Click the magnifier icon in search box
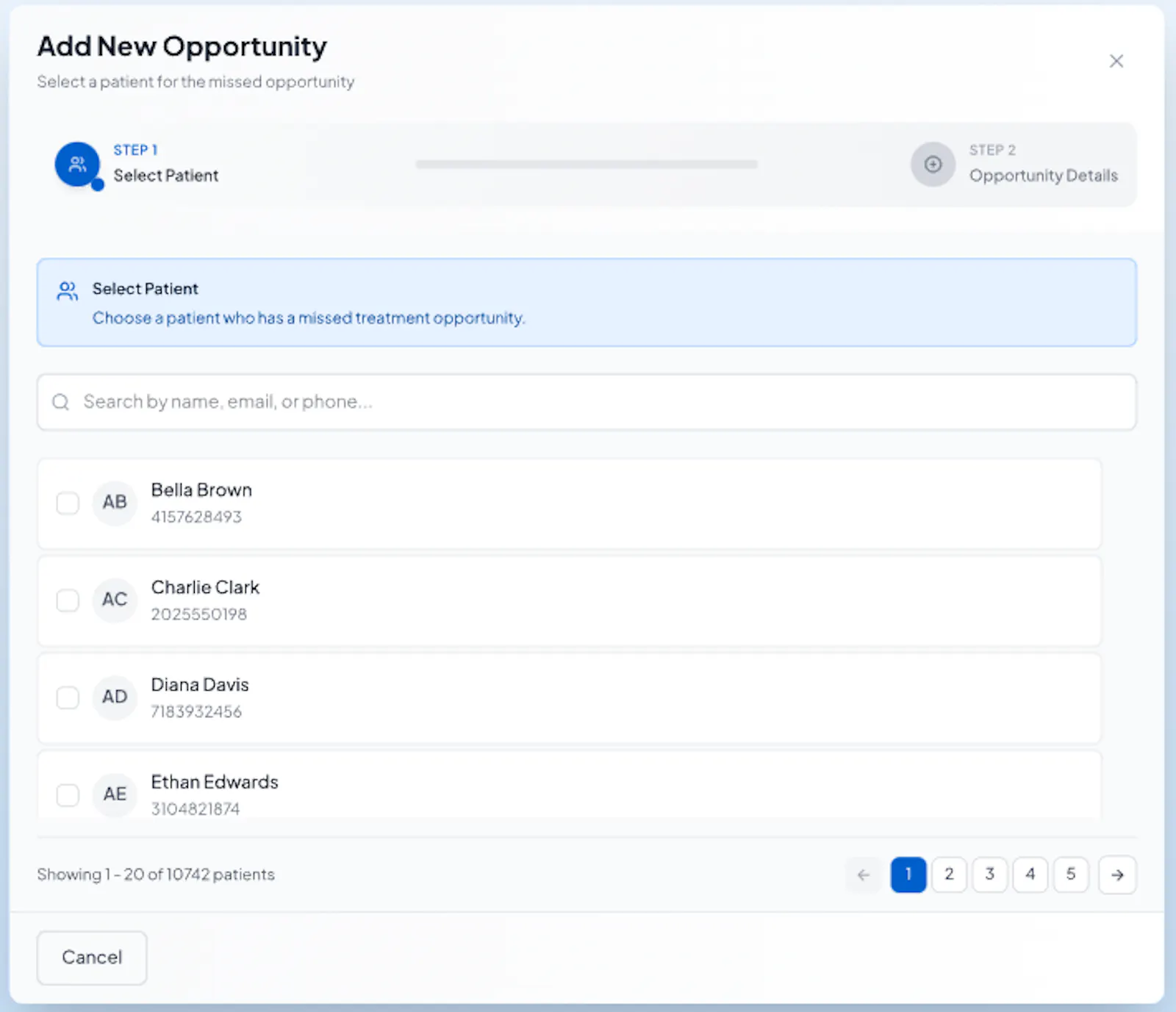 point(61,402)
